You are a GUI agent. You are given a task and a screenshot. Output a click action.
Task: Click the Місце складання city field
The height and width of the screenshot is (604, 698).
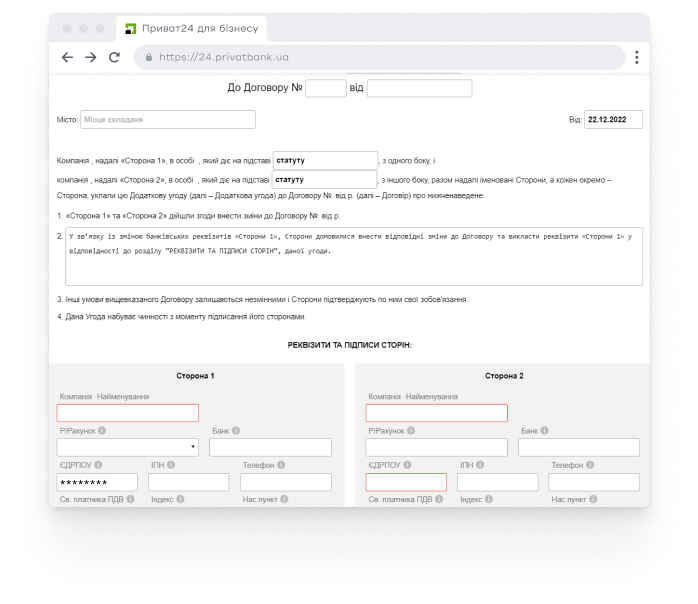pos(167,120)
